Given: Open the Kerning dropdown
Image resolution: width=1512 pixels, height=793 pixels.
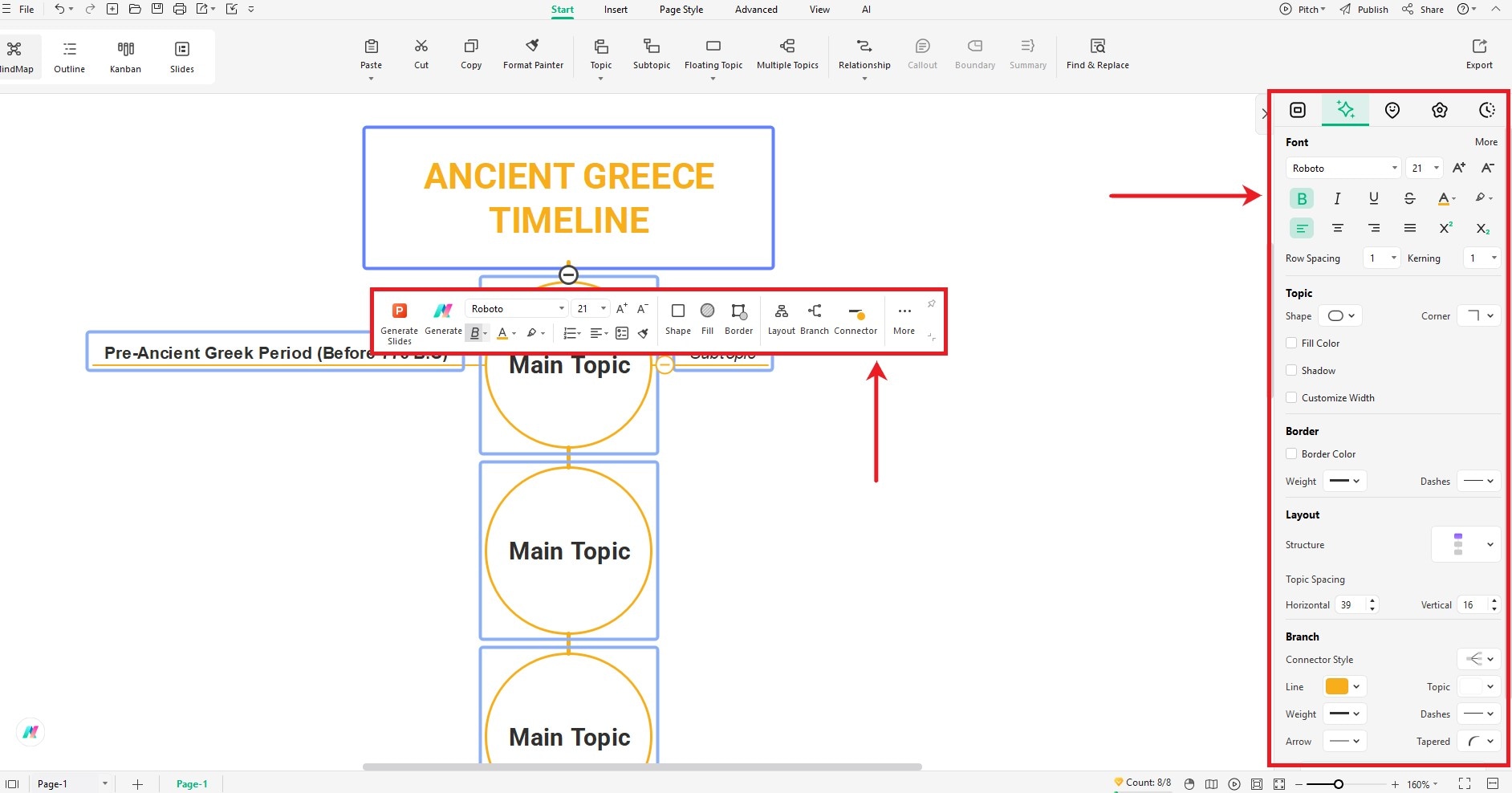Looking at the screenshot, I should [1482, 258].
